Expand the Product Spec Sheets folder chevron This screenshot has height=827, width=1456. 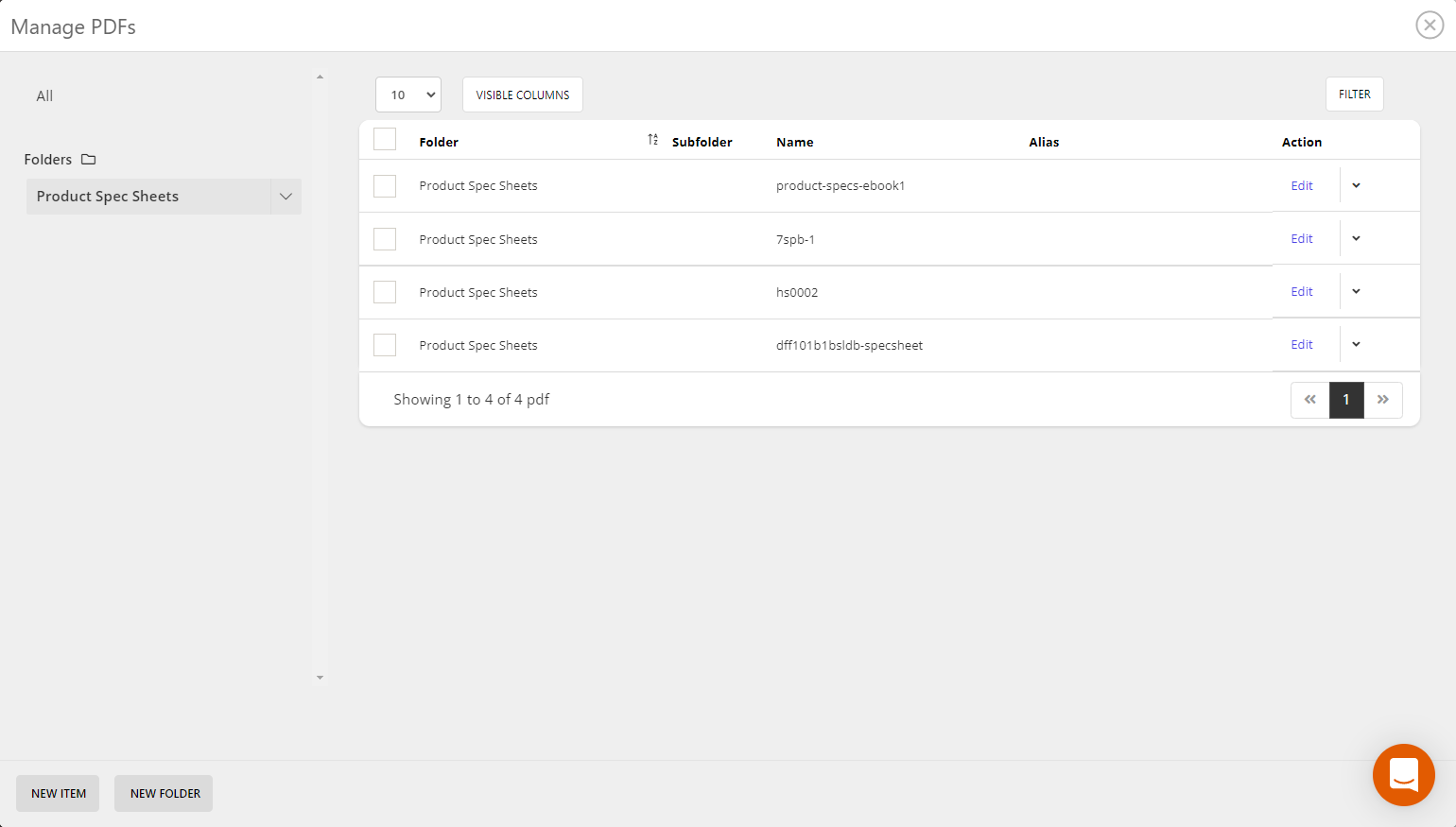pos(286,197)
